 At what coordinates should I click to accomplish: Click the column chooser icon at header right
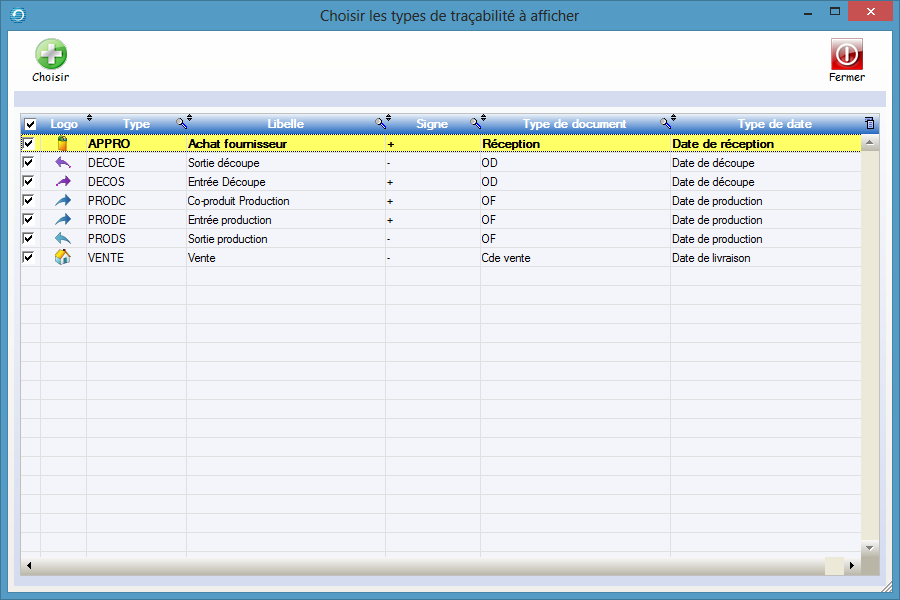coord(869,124)
